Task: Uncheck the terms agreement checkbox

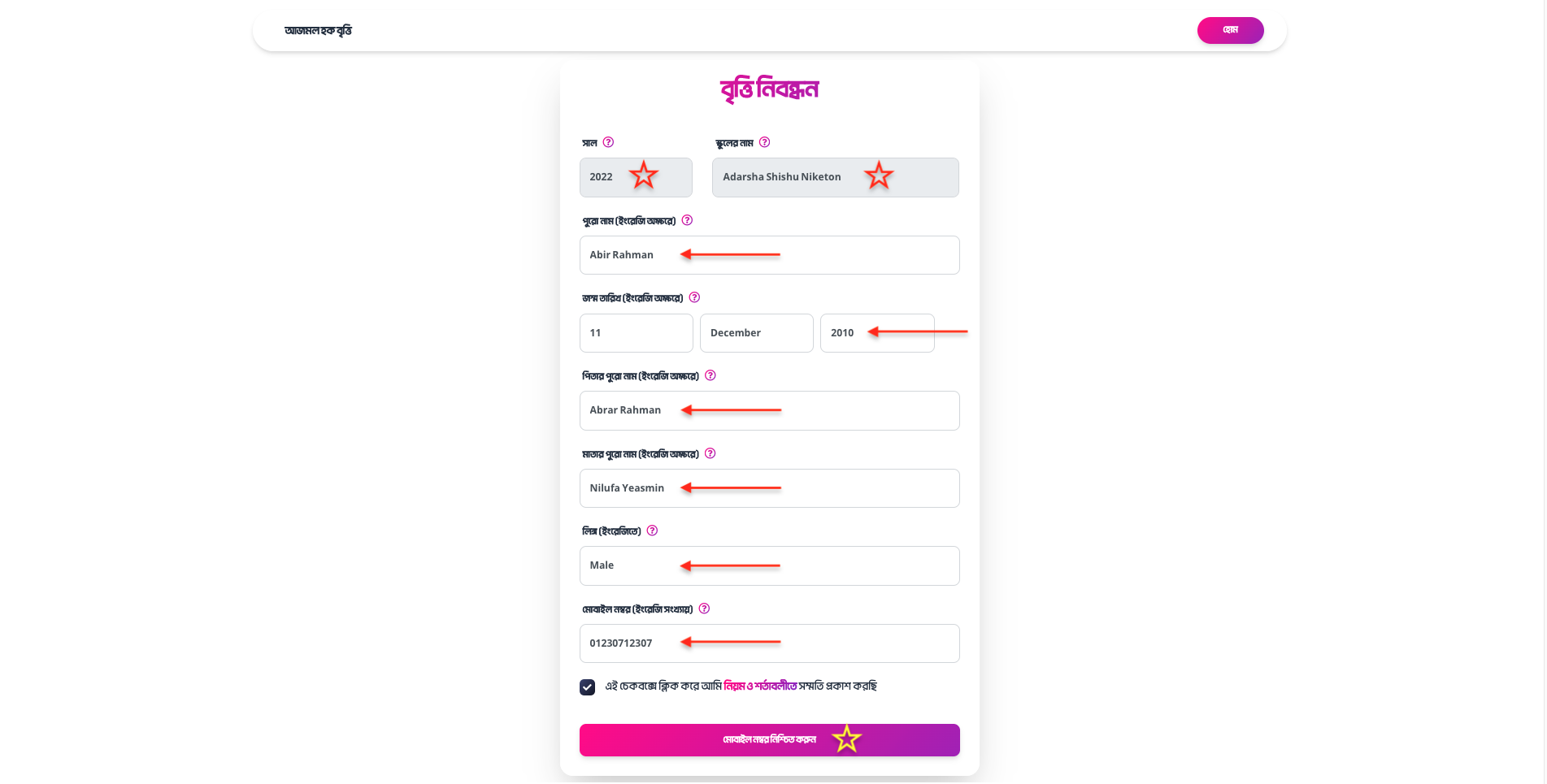Action: coord(587,687)
